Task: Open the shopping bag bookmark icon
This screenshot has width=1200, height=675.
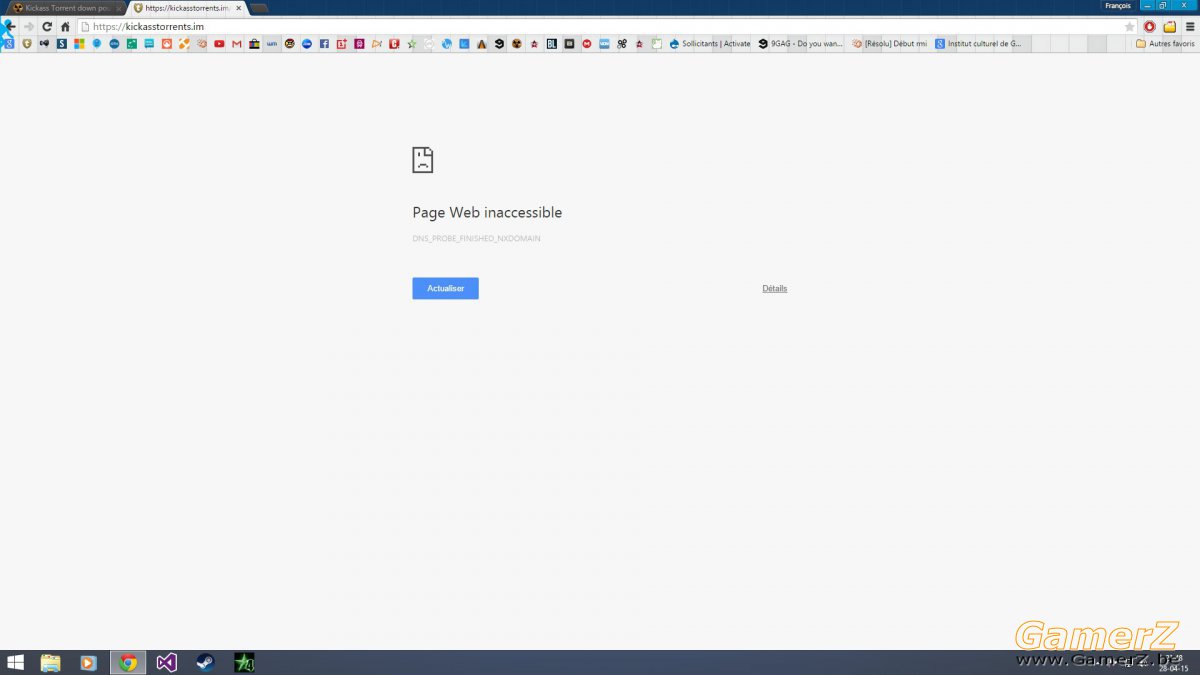Action: [254, 44]
